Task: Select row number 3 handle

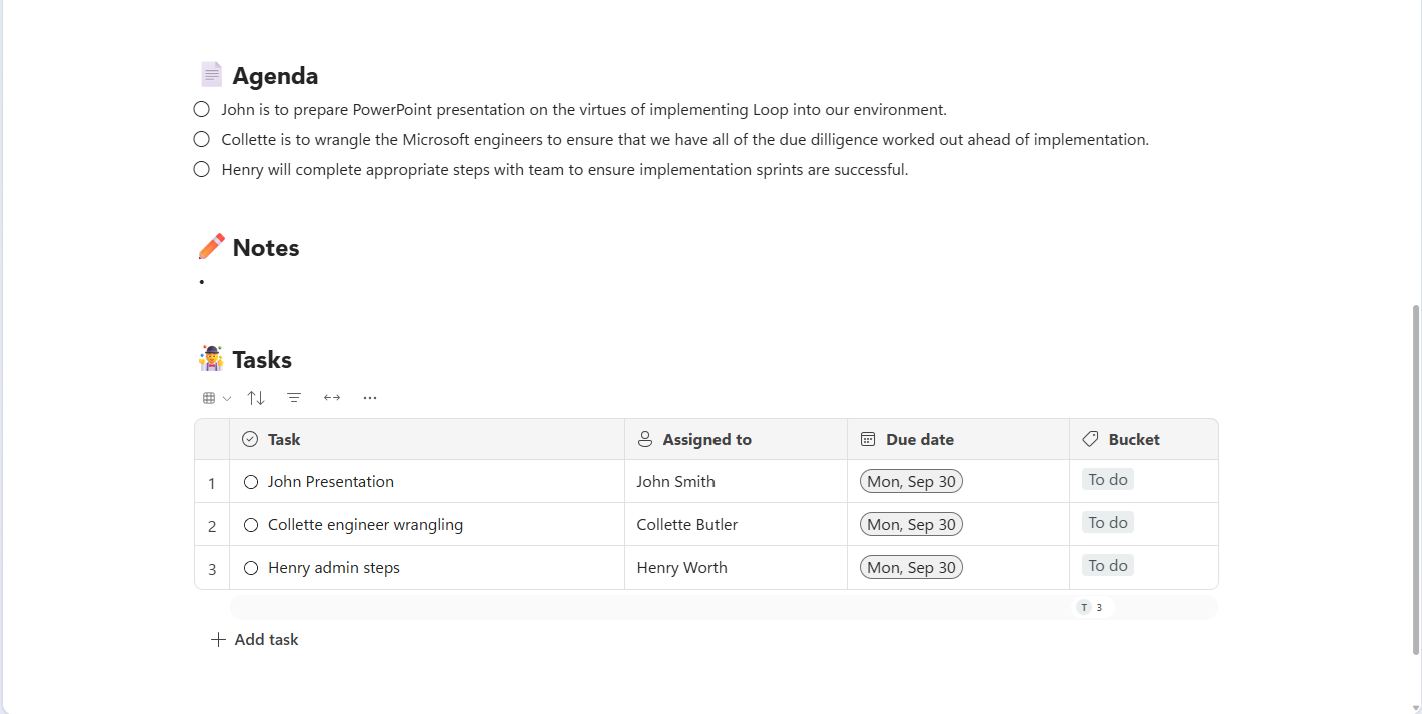Action: point(212,569)
